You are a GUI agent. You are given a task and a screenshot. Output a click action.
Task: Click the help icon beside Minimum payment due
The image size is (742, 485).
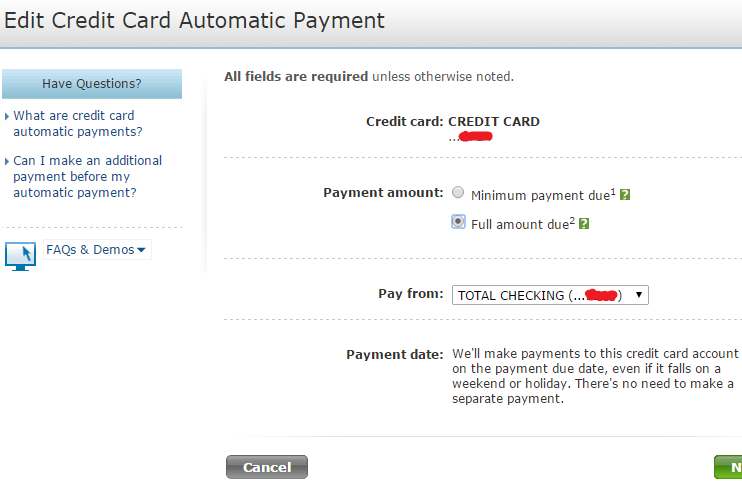click(x=625, y=195)
